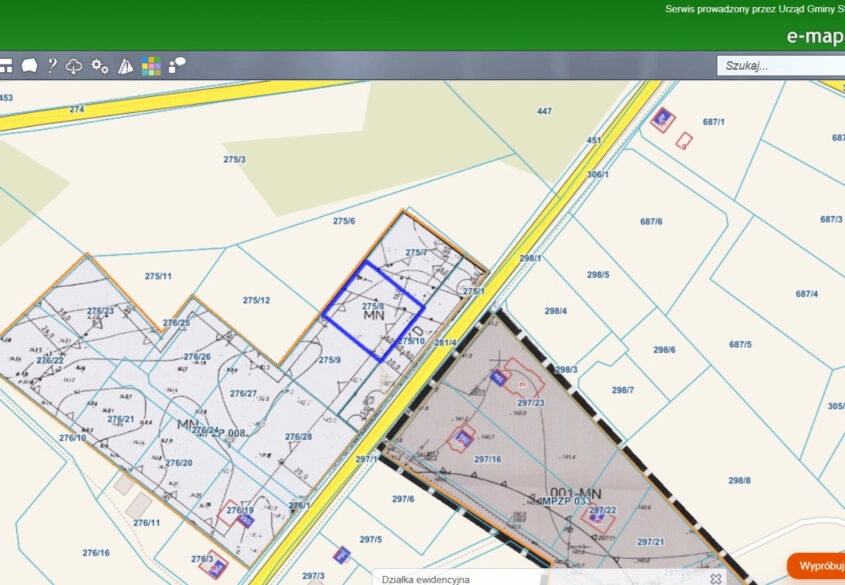Select parcel label 447
The width and height of the screenshot is (845, 585).
tap(544, 111)
